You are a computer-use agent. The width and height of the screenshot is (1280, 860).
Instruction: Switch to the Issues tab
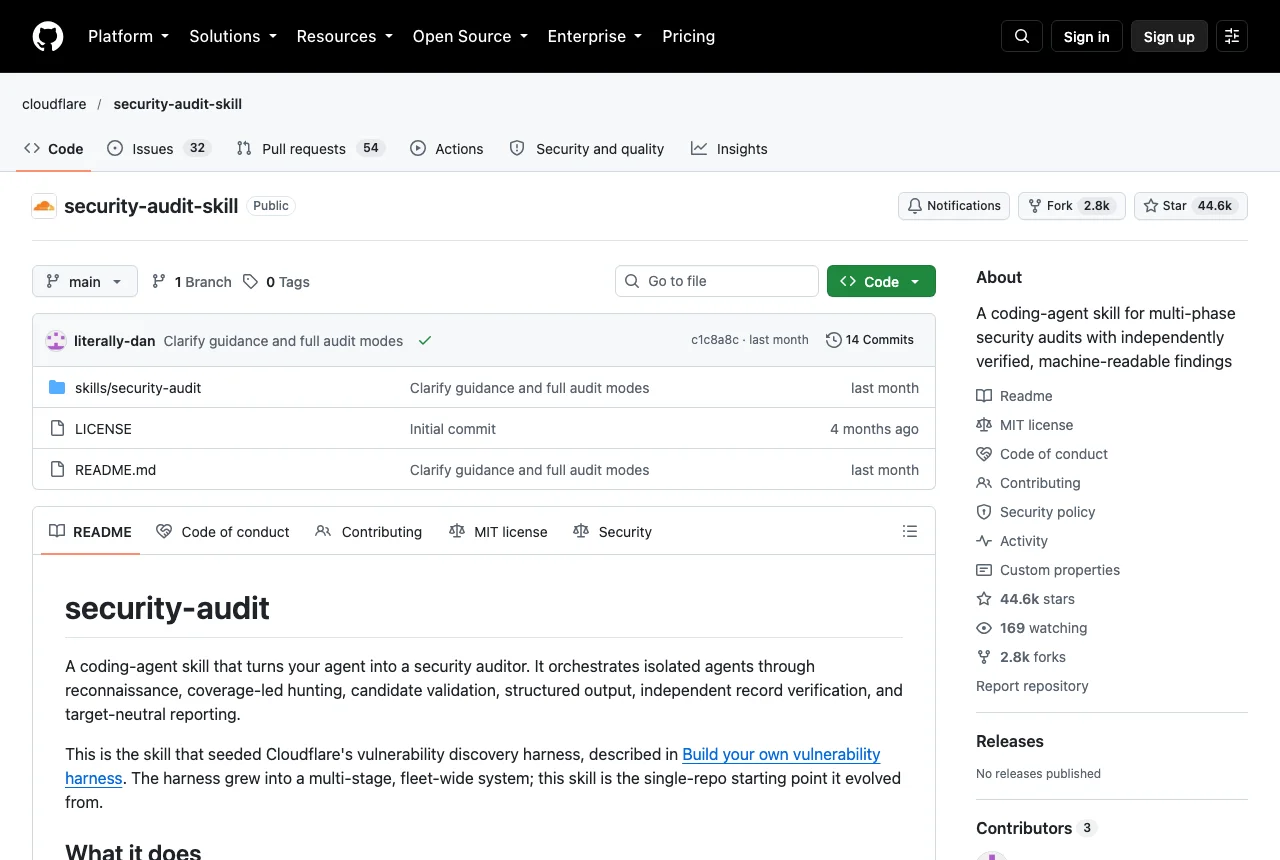click(x=158, y=149)
